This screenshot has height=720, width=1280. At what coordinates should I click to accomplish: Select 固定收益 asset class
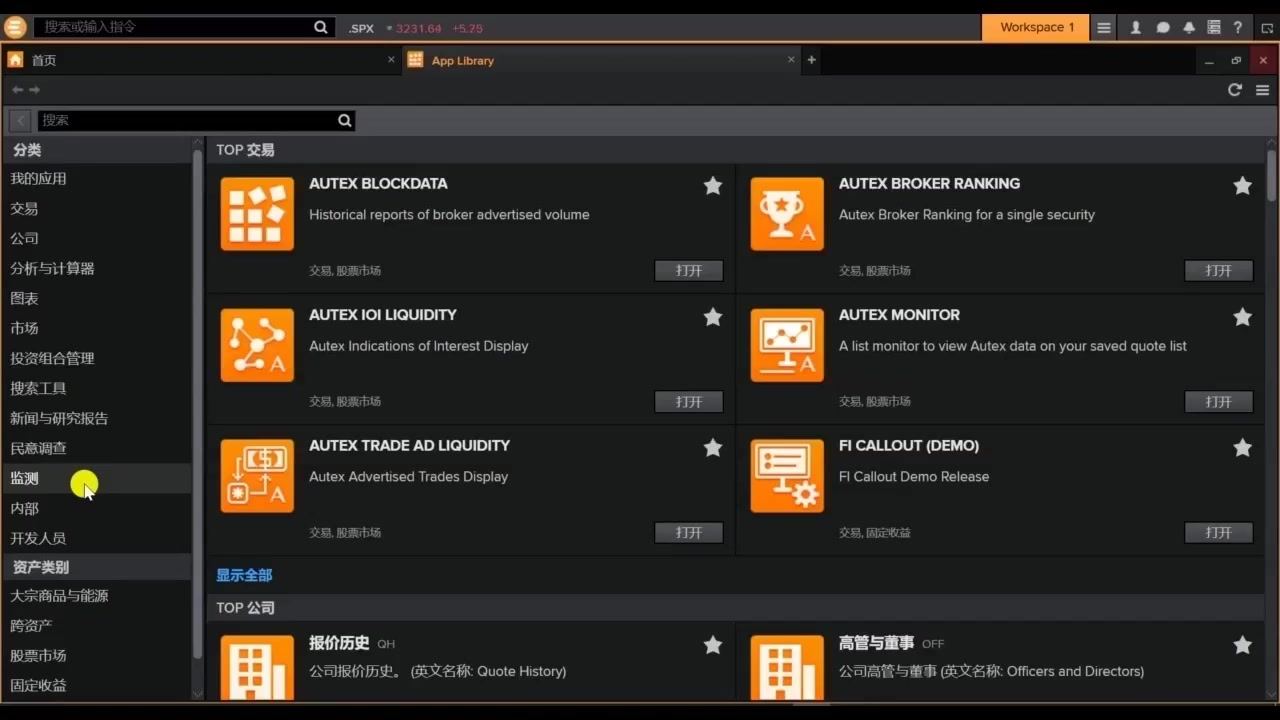(x=95, y=685)
